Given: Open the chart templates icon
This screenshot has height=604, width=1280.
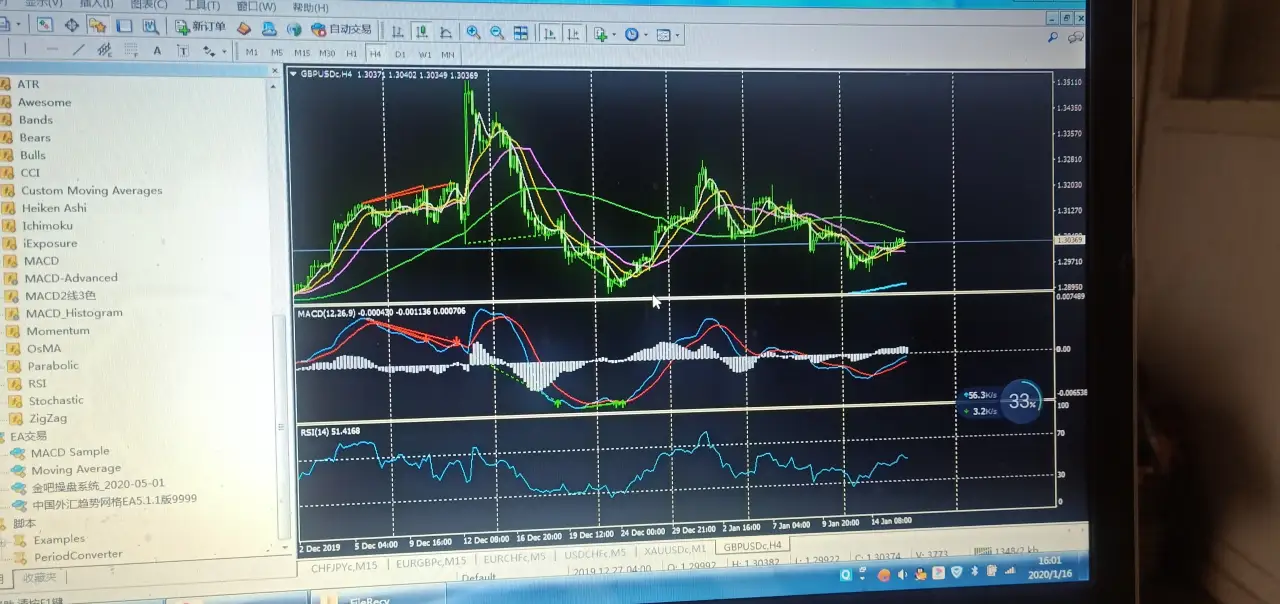Looking at the screenshot, I should 663,36.
